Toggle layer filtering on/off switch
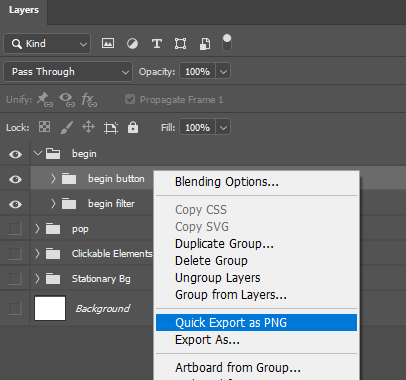This screenshot has width=406, height=380. coord(227,43)
